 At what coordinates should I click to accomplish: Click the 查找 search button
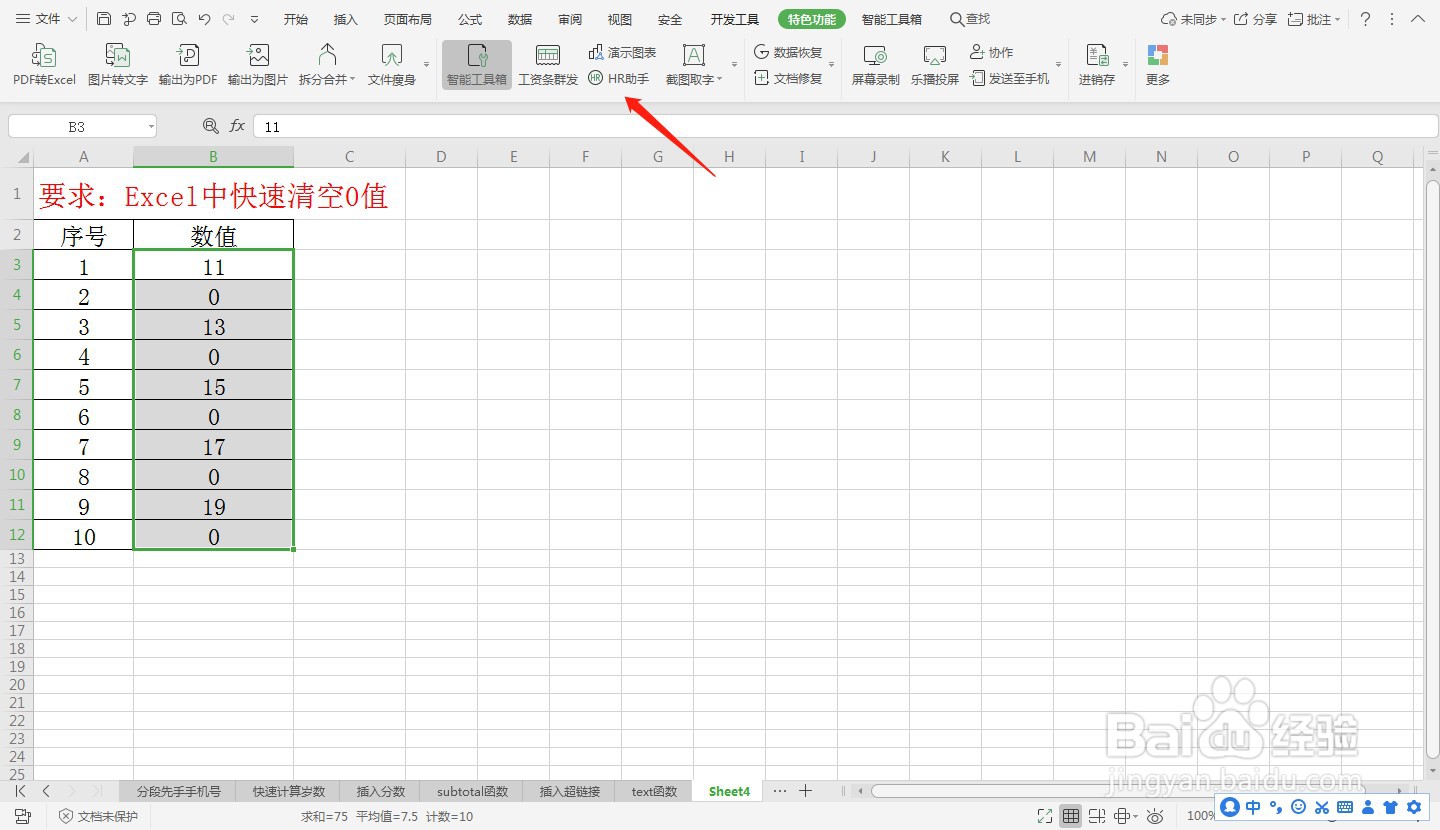pyautogui.click(x=970, y=19)
